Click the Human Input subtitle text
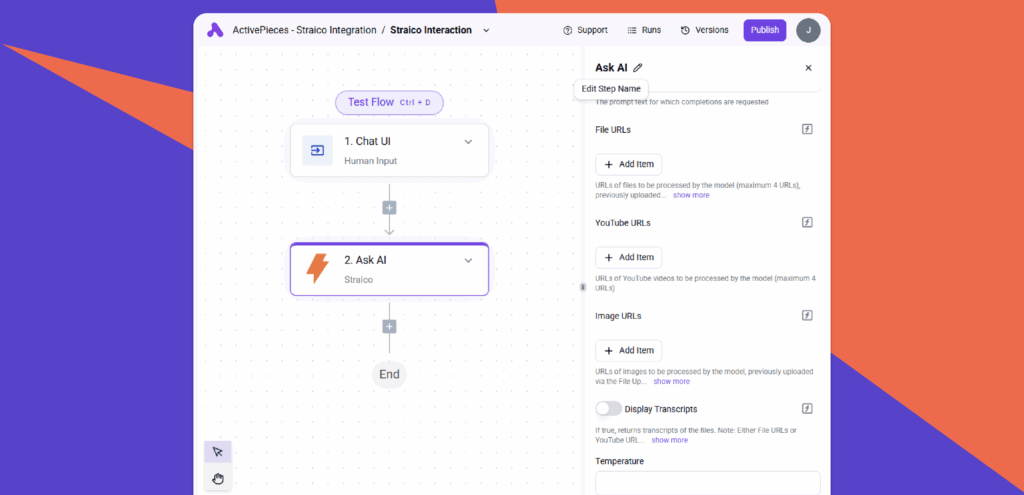1024x495 pixels. [x=370, y=161]
